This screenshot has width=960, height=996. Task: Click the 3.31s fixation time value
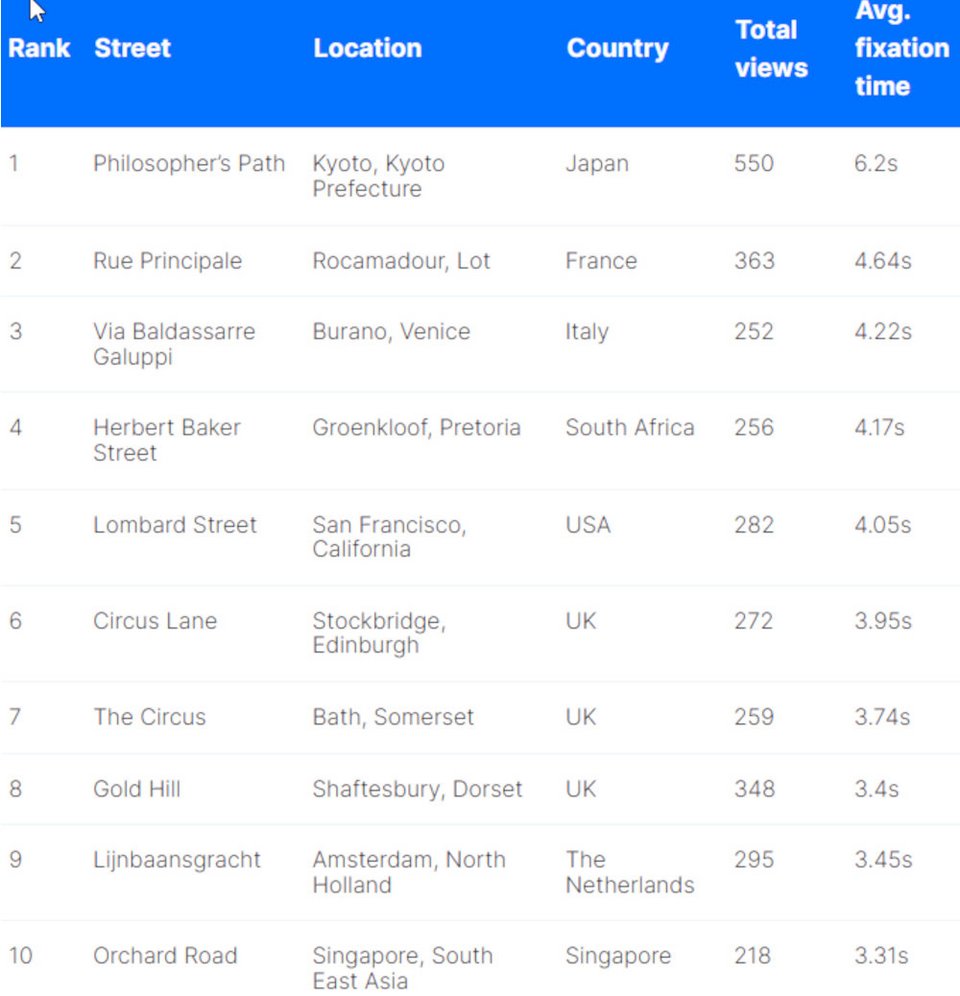click(x=881, y=956)
